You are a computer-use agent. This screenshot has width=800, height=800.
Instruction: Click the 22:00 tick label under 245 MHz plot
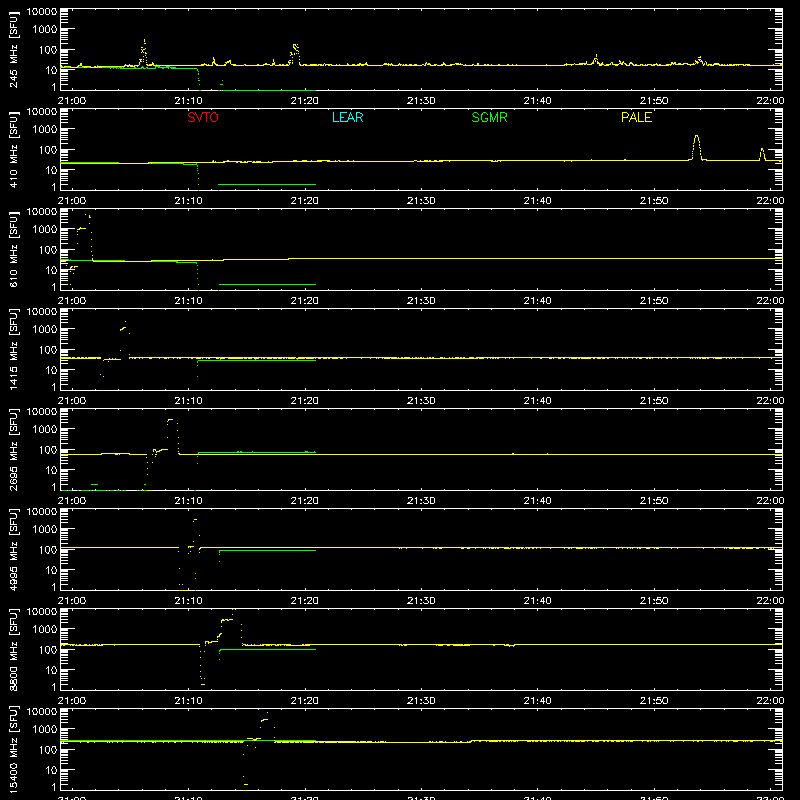(770, 101)
